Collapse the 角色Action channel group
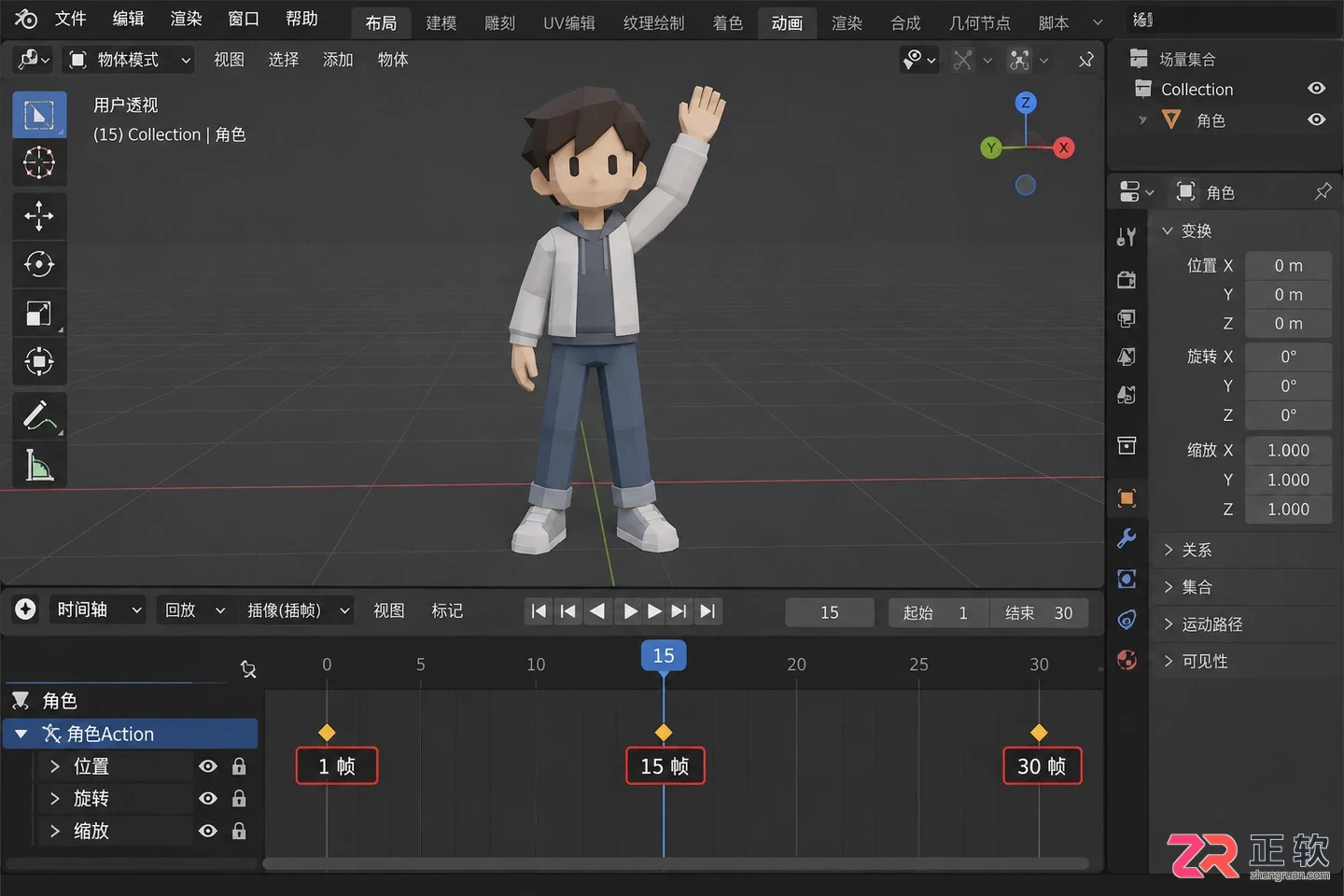This screenshot has width=1344, height=896. click(x=21, y=735)
